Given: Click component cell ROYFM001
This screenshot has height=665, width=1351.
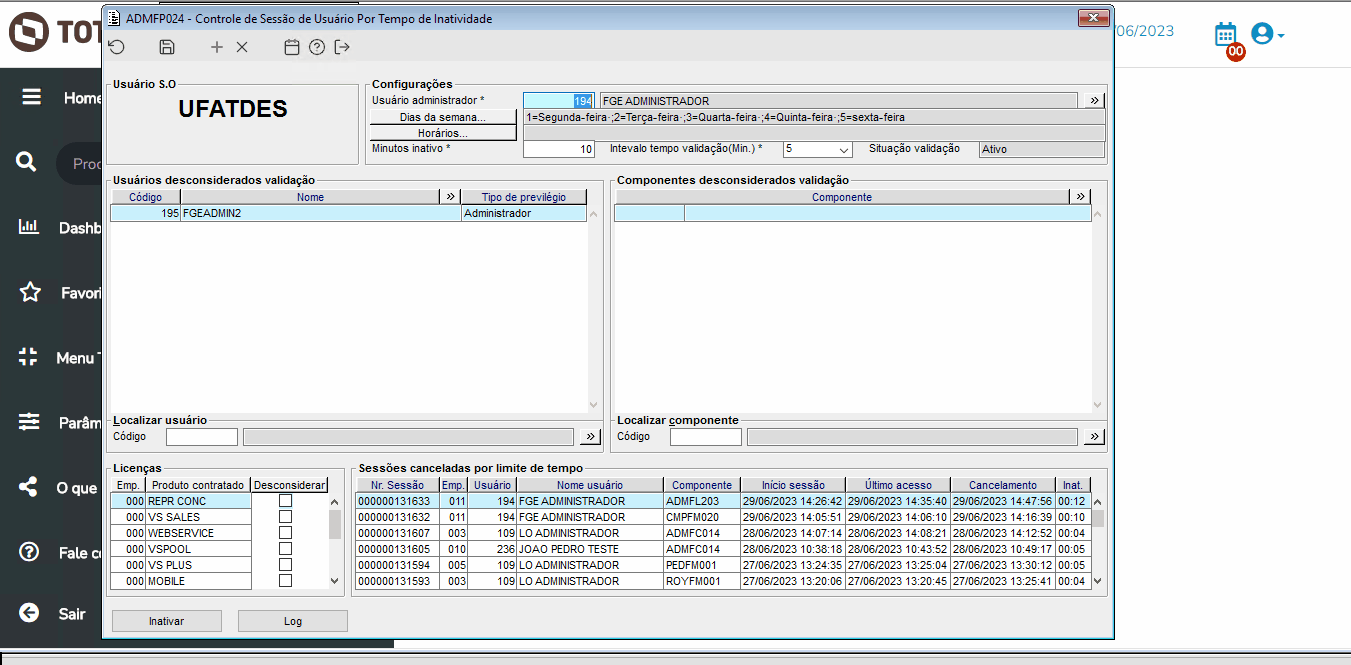Looking at the screenshot, I should point(702,581).
